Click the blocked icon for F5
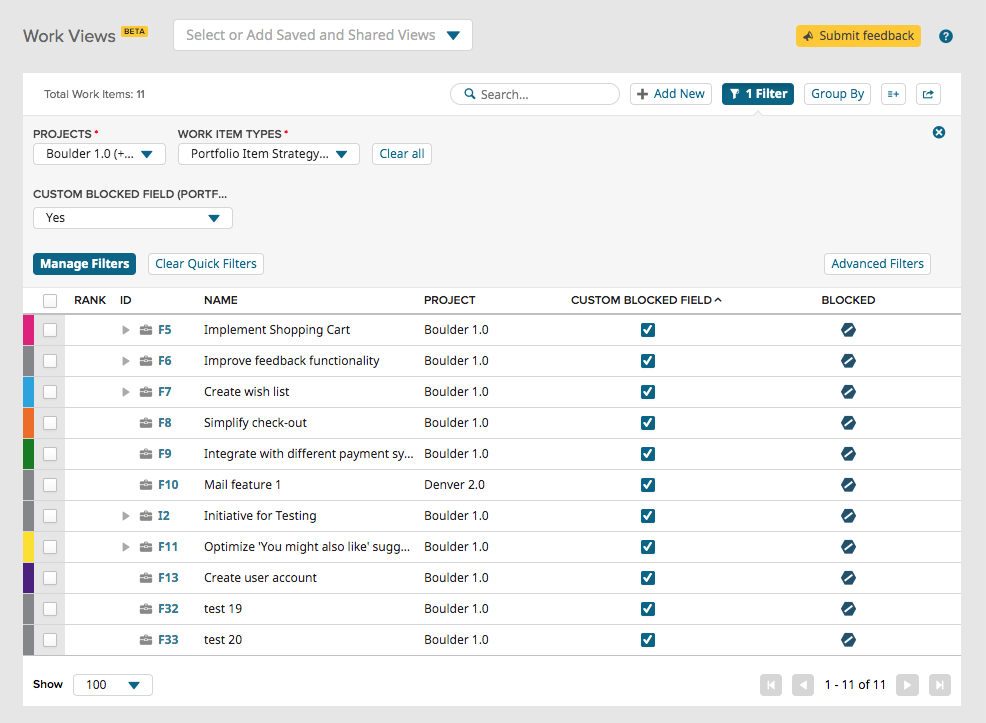Screen dimensions: 986x723 click(848, 329)
